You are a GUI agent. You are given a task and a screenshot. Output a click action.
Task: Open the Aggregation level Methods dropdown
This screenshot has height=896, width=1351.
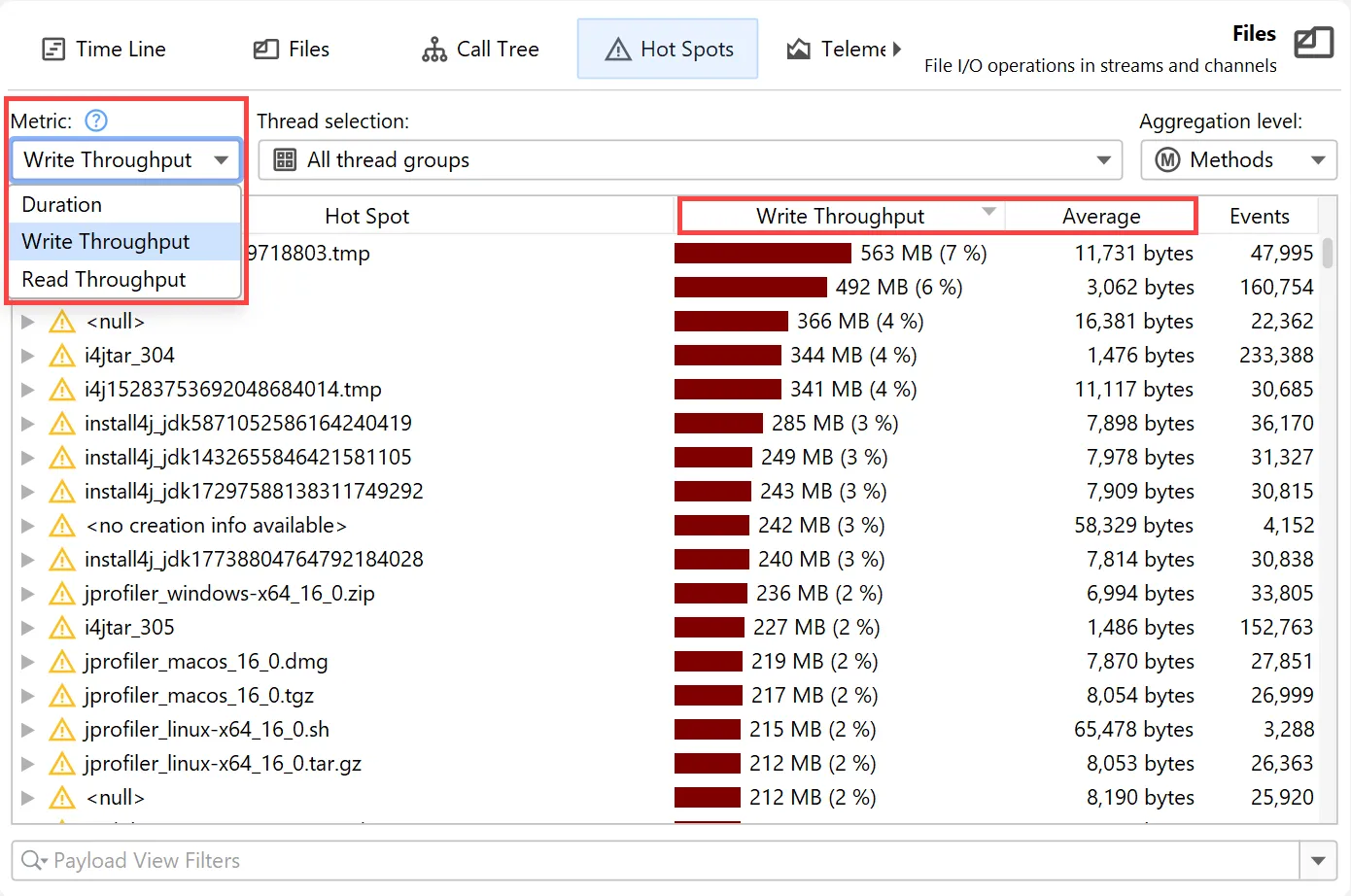pyautogui.click(x=1238, y=160)
